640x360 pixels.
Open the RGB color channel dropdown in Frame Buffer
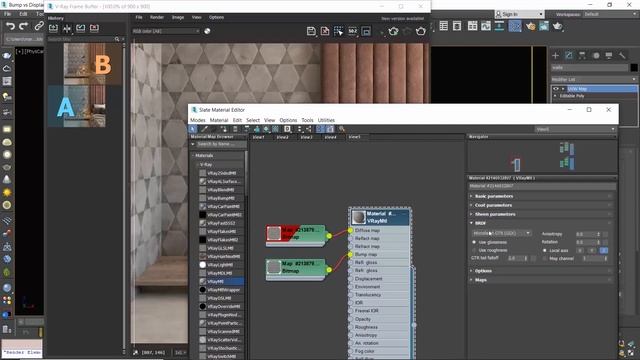(x=166, y=31)
